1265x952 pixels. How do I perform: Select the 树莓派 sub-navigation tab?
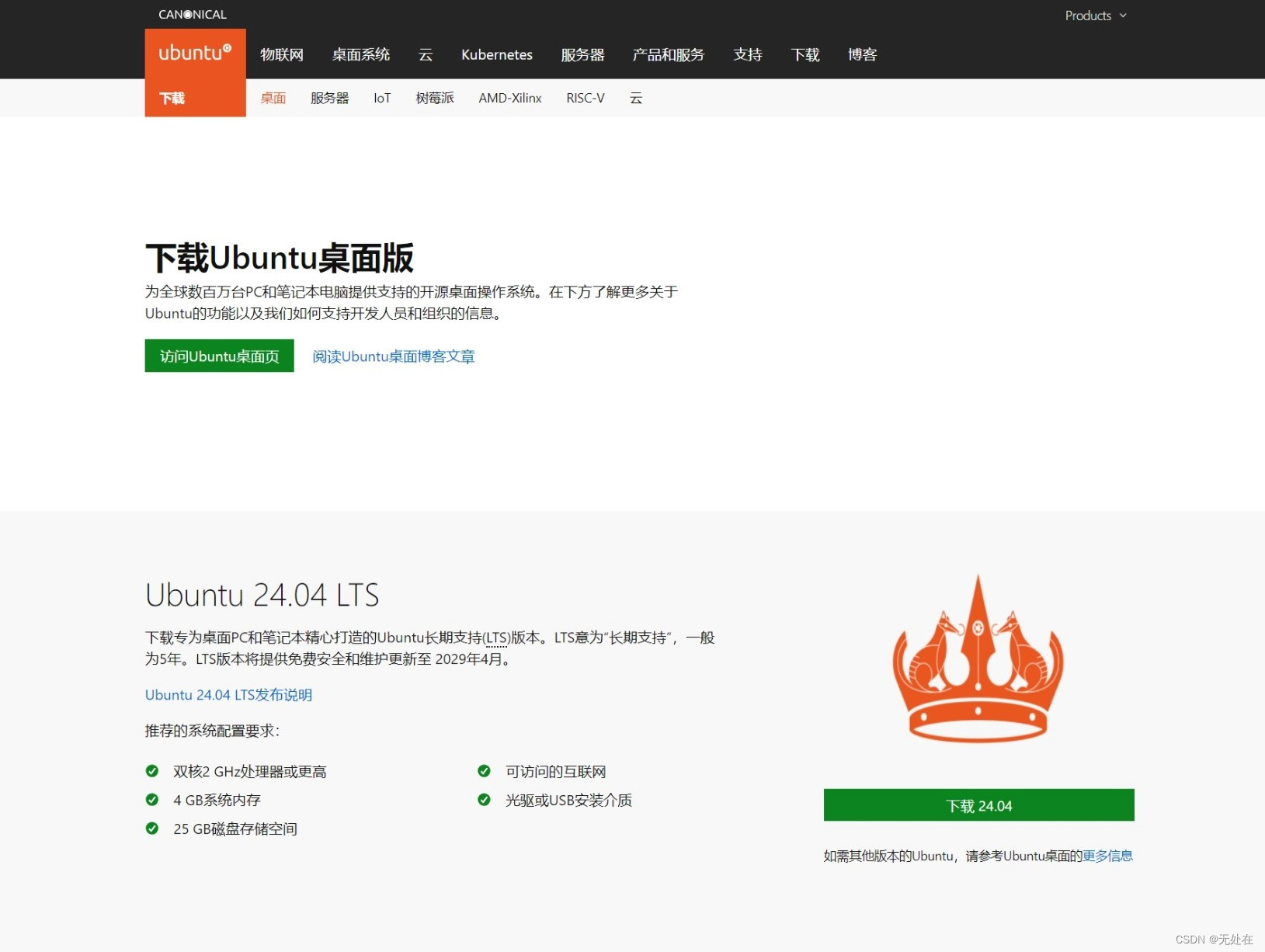click(x=435, y=98)
